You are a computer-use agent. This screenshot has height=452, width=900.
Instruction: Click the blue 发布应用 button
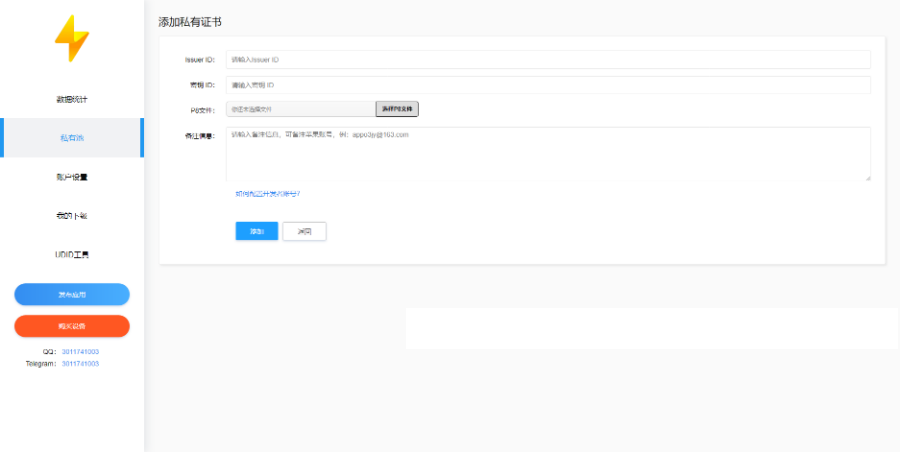coord(72,294)
